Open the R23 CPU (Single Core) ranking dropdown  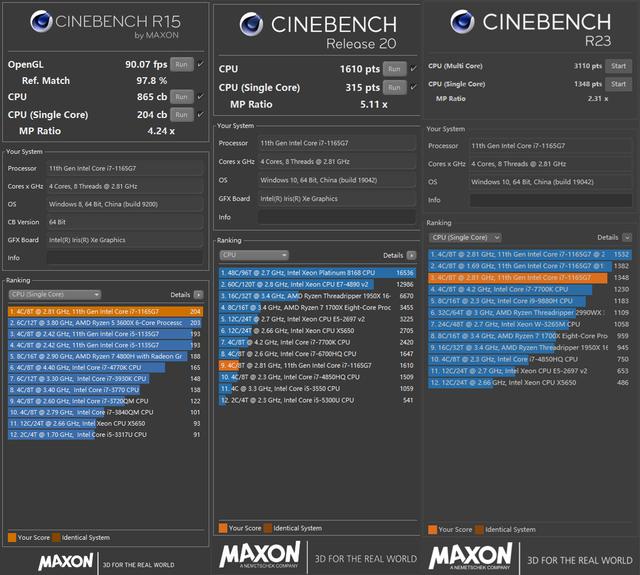click(465, 238)
